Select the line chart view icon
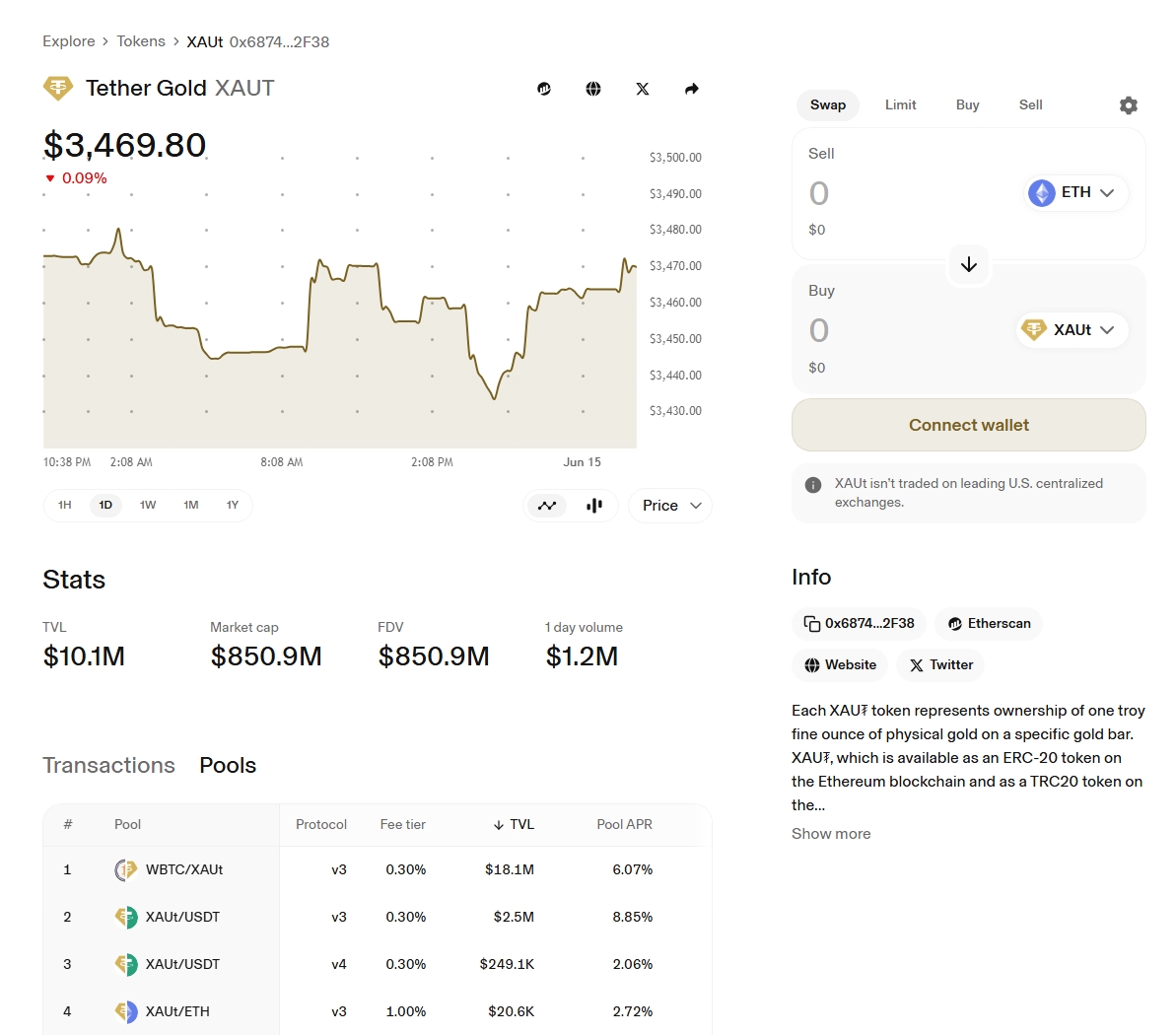This screenshot has height=1035, width=1176. (547, 506)
